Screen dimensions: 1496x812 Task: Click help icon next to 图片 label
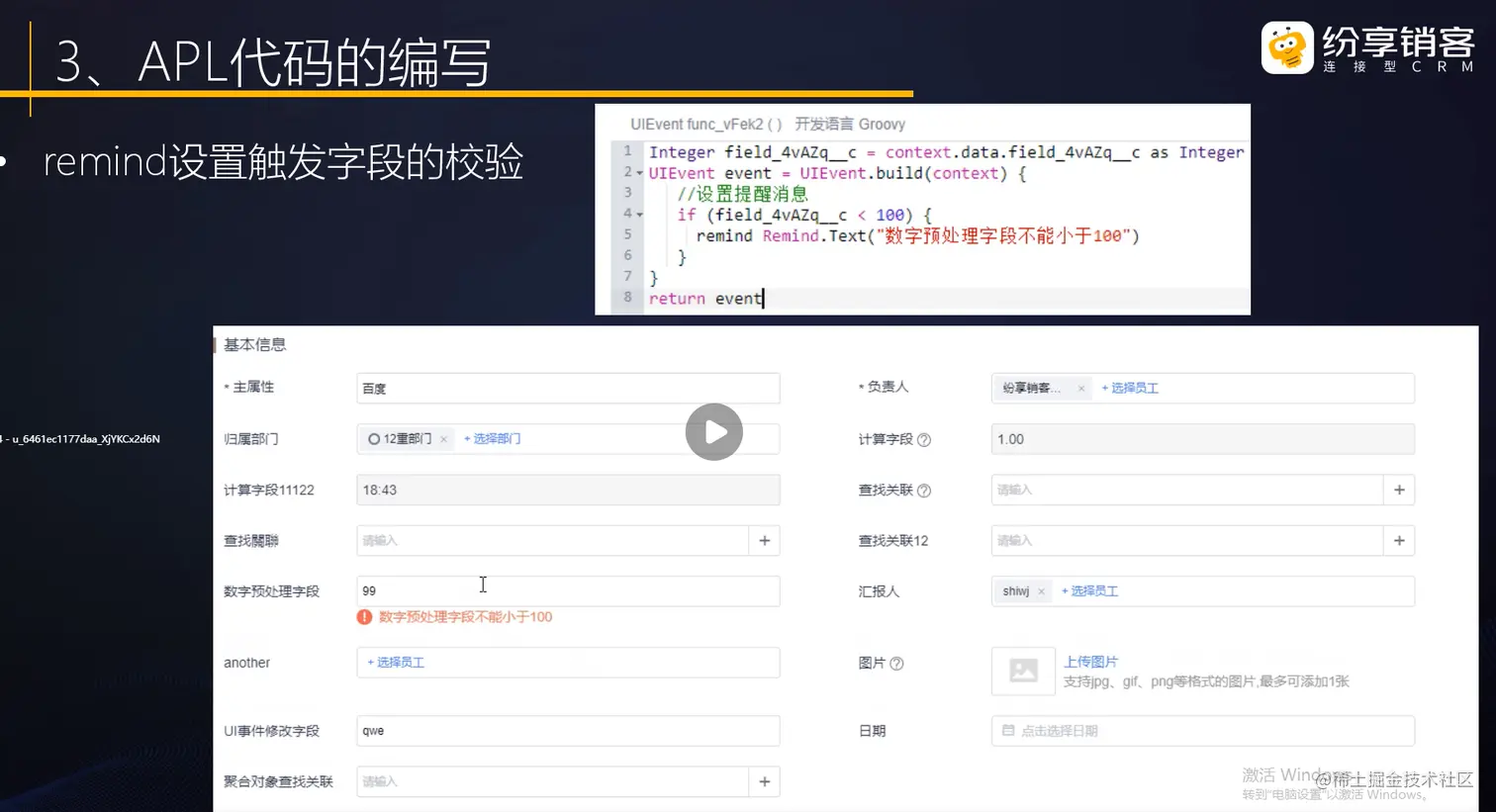[x=896, y=664]
